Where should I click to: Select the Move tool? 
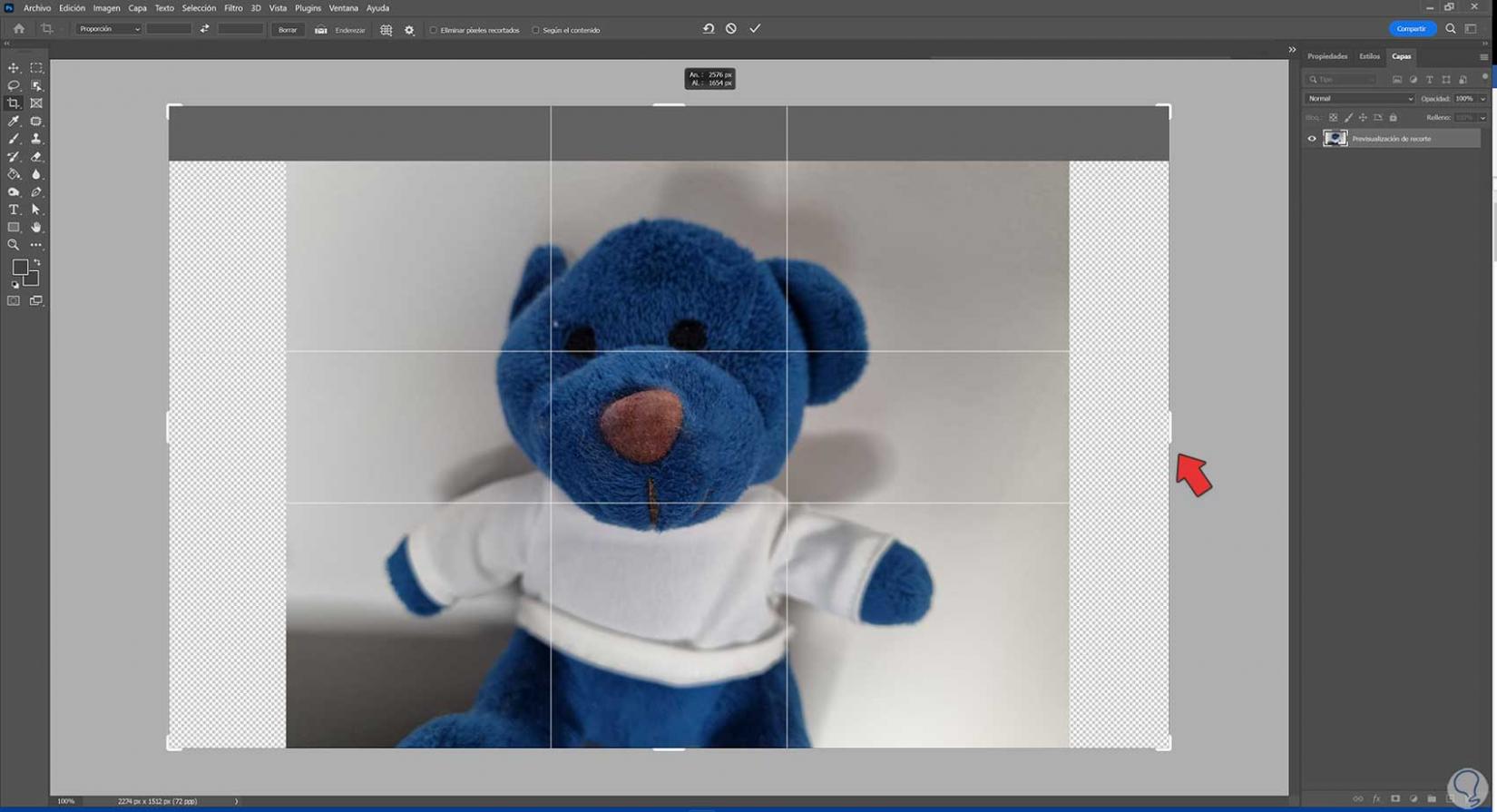[x=14, y=68]
